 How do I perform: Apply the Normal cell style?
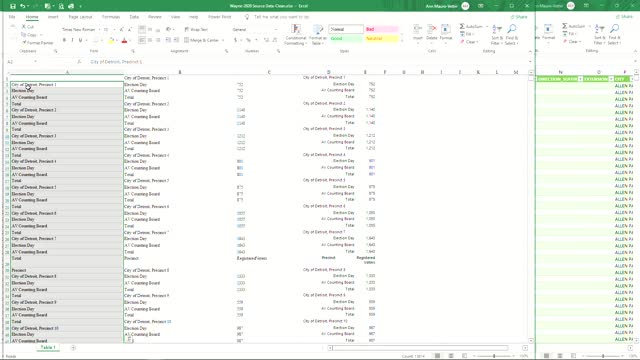click(346, 29)
